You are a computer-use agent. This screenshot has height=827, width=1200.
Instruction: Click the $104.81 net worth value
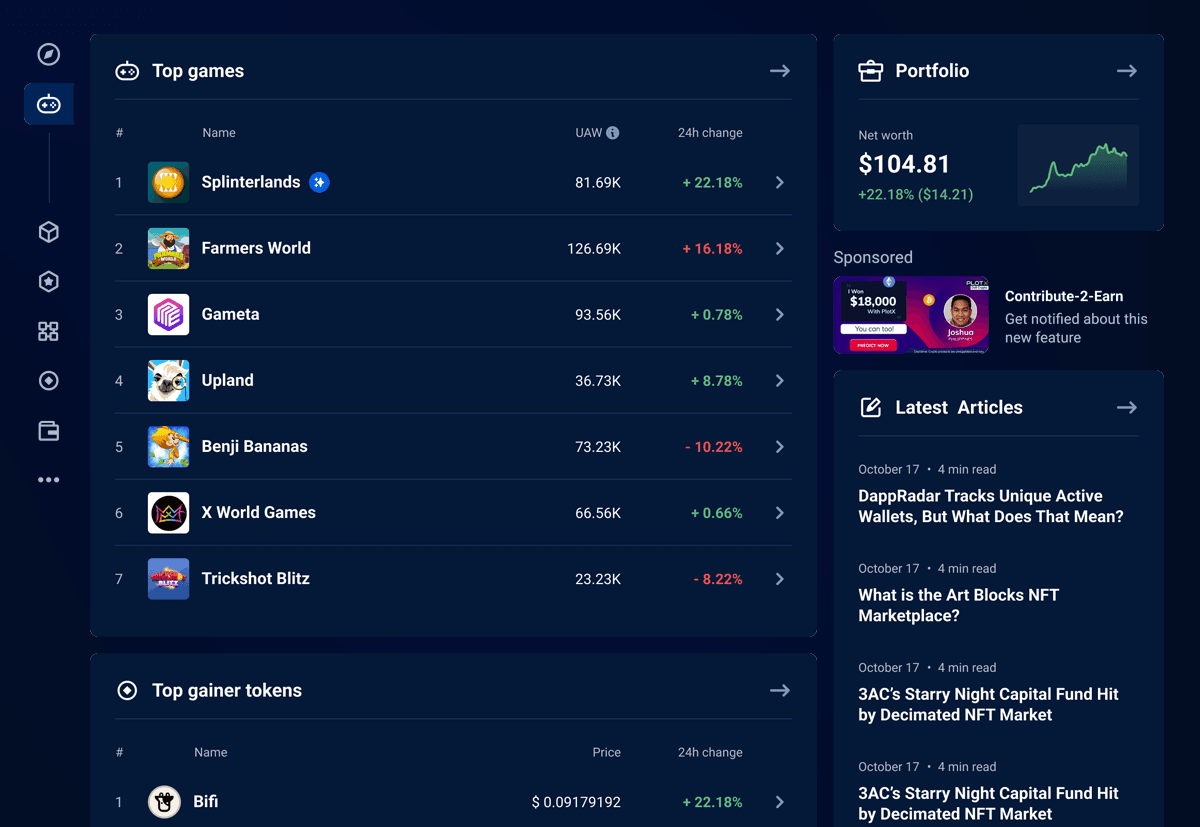(x=904, y=164)
